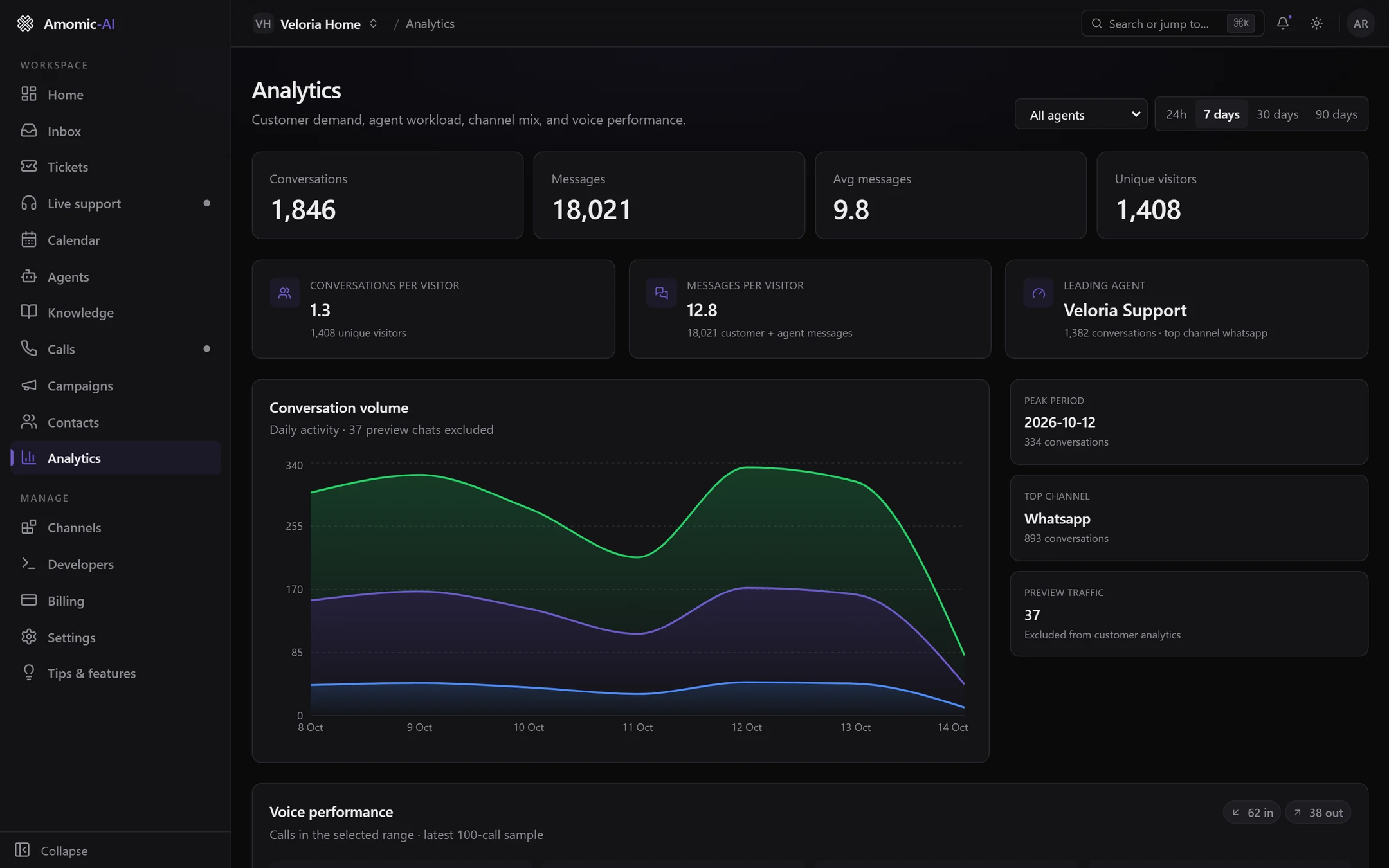
Task: Click the 334 conversations text
Action: pos(1066,442)
